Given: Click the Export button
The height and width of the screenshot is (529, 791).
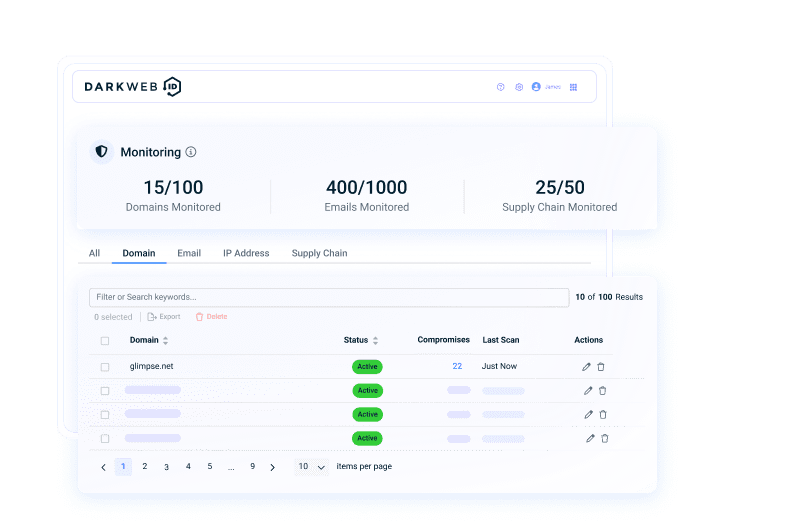Looking at the screenshot, I should click(x=163, y=317).
